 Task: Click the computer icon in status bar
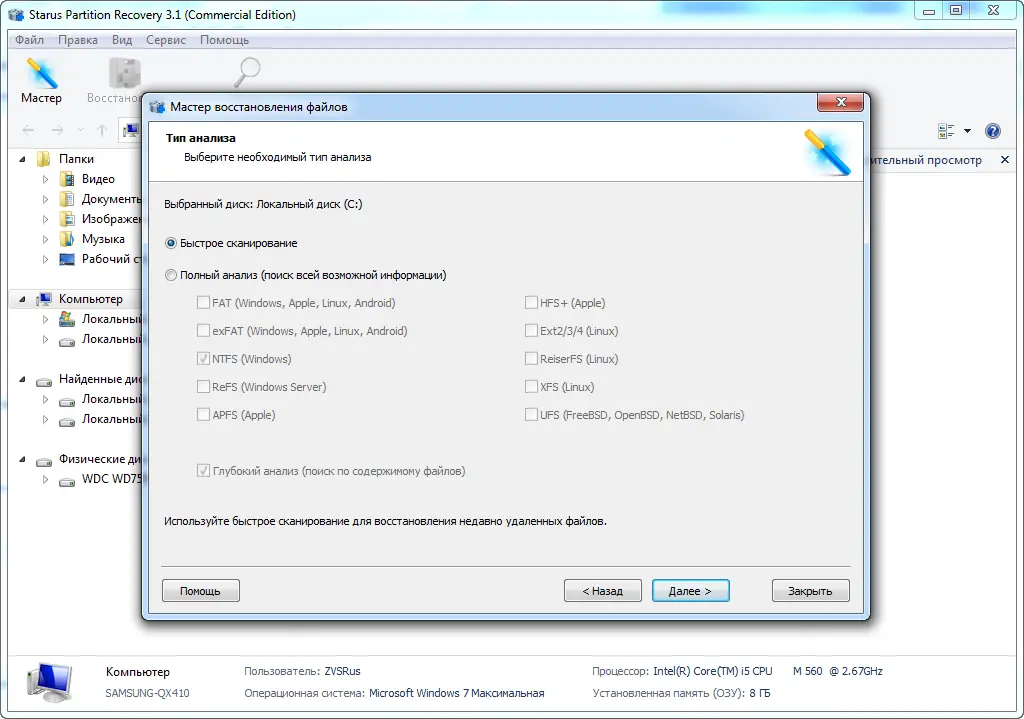coord(50,682)
